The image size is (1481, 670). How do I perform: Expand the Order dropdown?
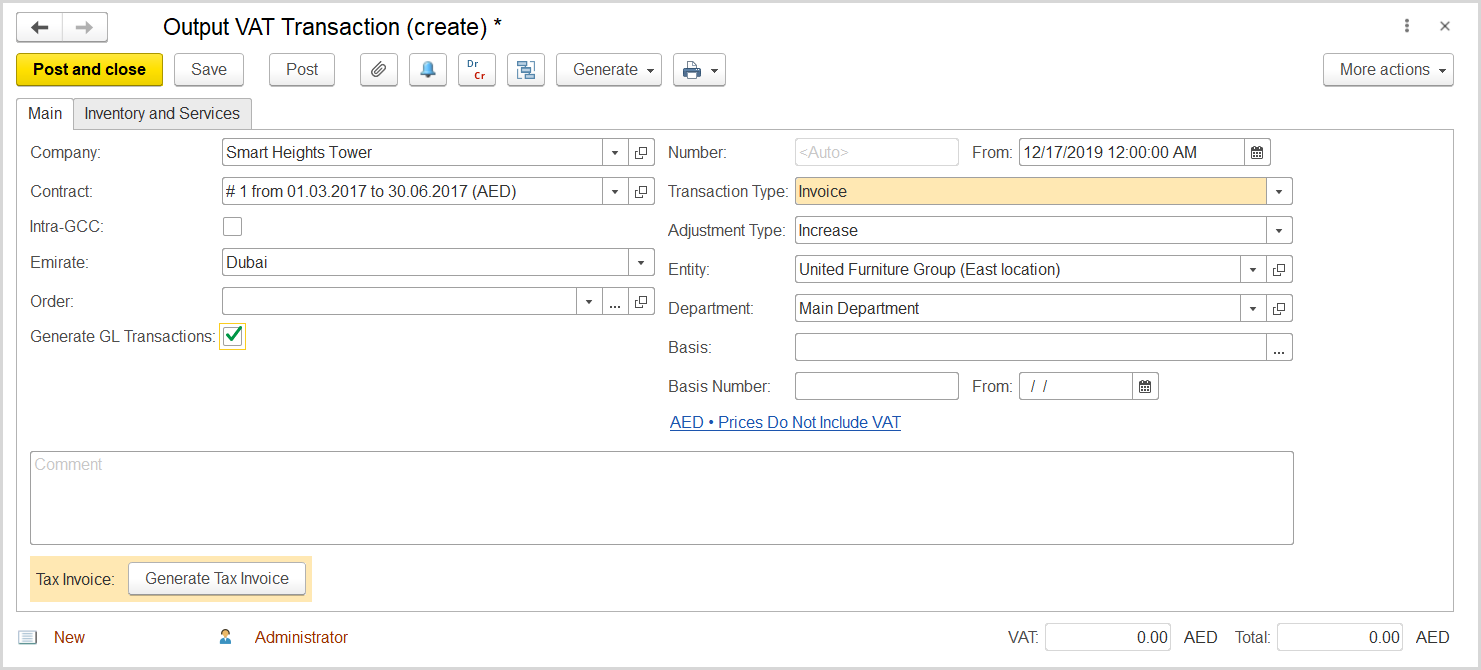coord(590,302)
